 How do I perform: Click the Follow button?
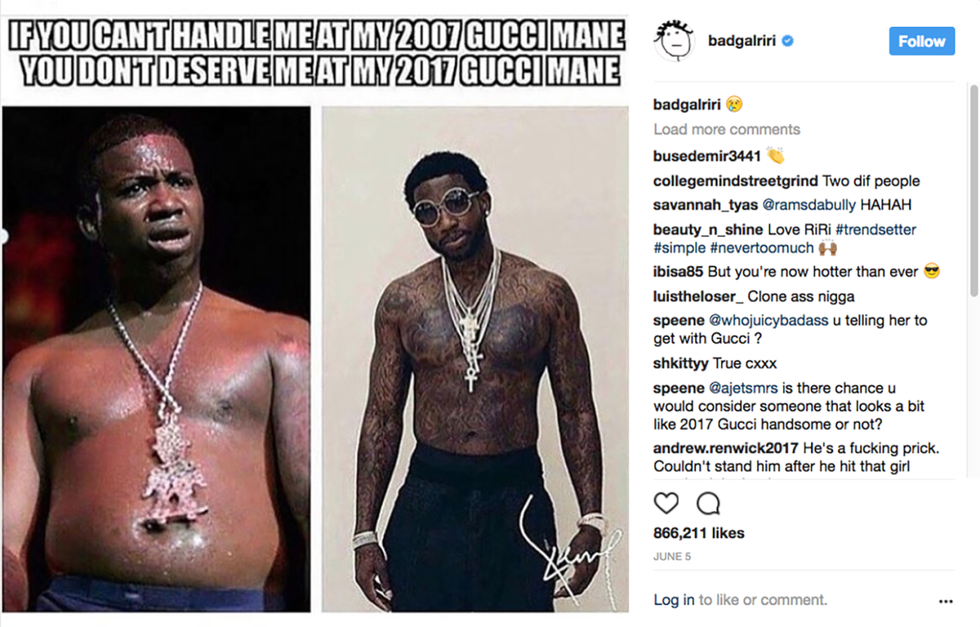pos(922,41)
